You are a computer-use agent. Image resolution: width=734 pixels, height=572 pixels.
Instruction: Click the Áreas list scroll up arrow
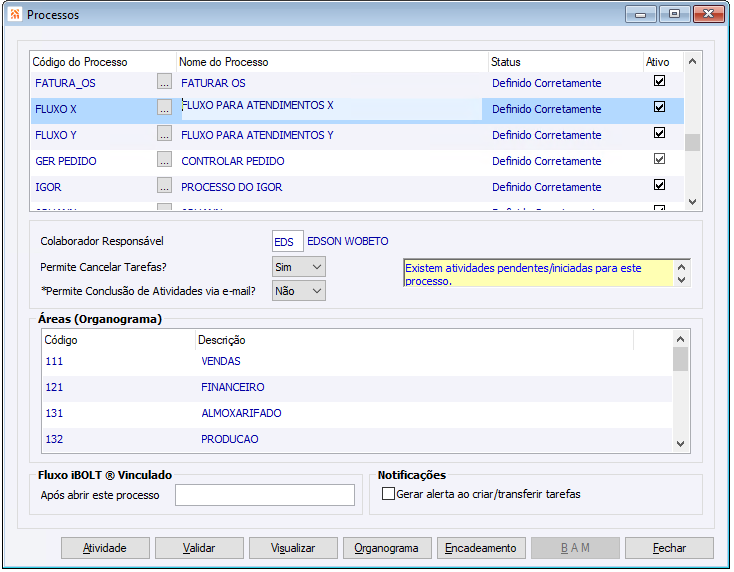680,339
